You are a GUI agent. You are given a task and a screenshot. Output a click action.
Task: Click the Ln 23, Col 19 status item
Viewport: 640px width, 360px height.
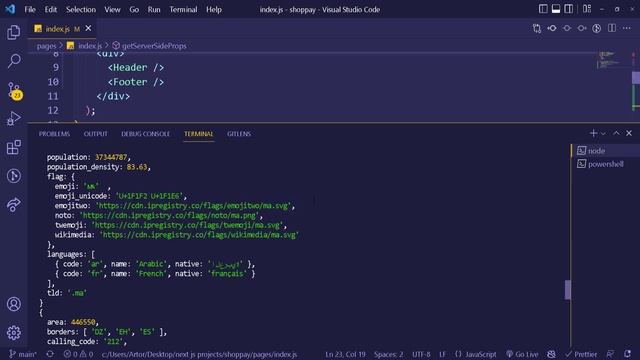(345, 354)
